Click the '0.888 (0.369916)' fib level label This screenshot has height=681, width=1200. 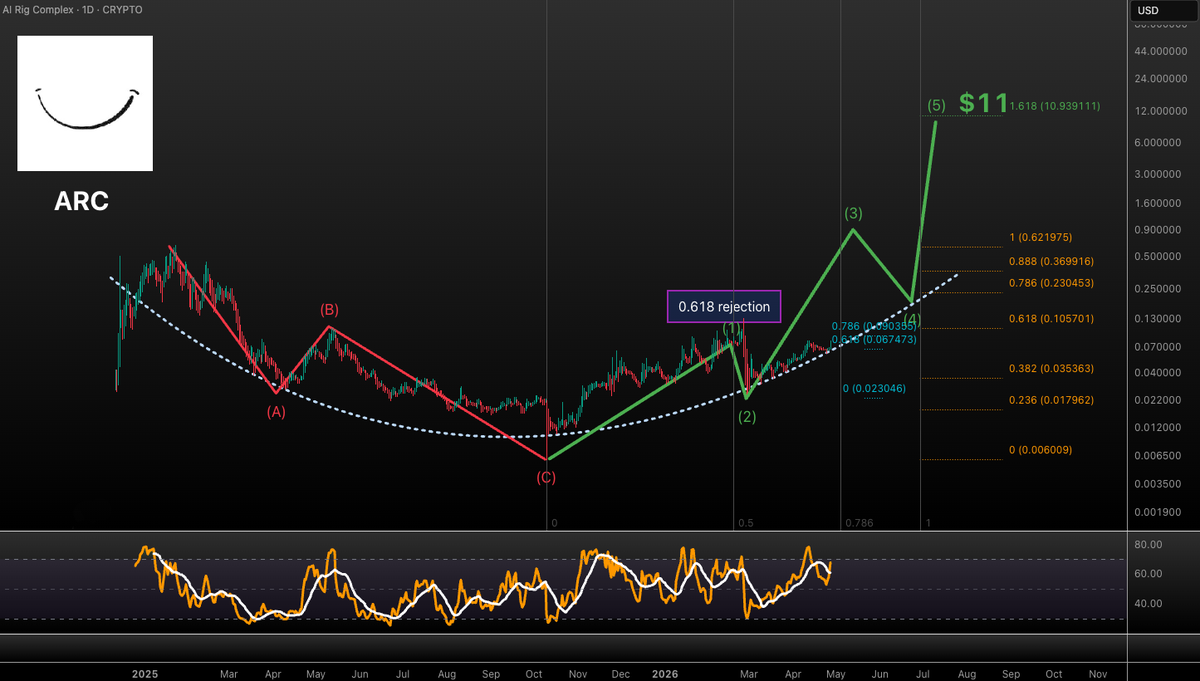(x=1051, y=260)
